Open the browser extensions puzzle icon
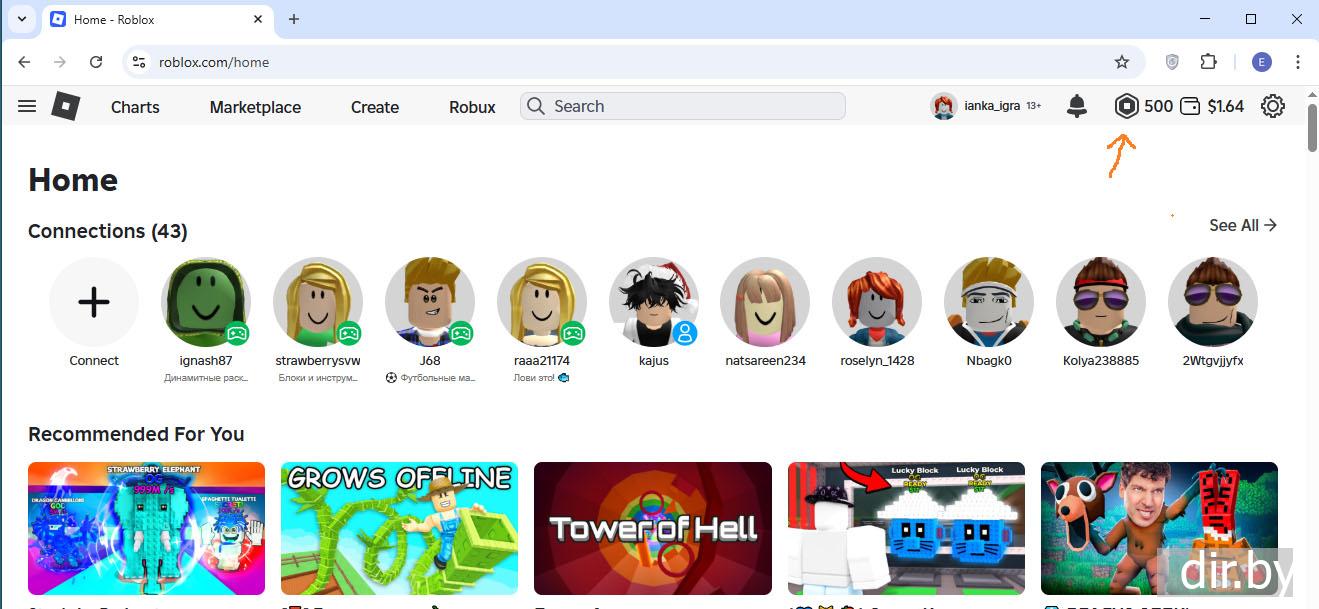The width and height of the screenshot is (1319, 609). tap(1208, 62)
